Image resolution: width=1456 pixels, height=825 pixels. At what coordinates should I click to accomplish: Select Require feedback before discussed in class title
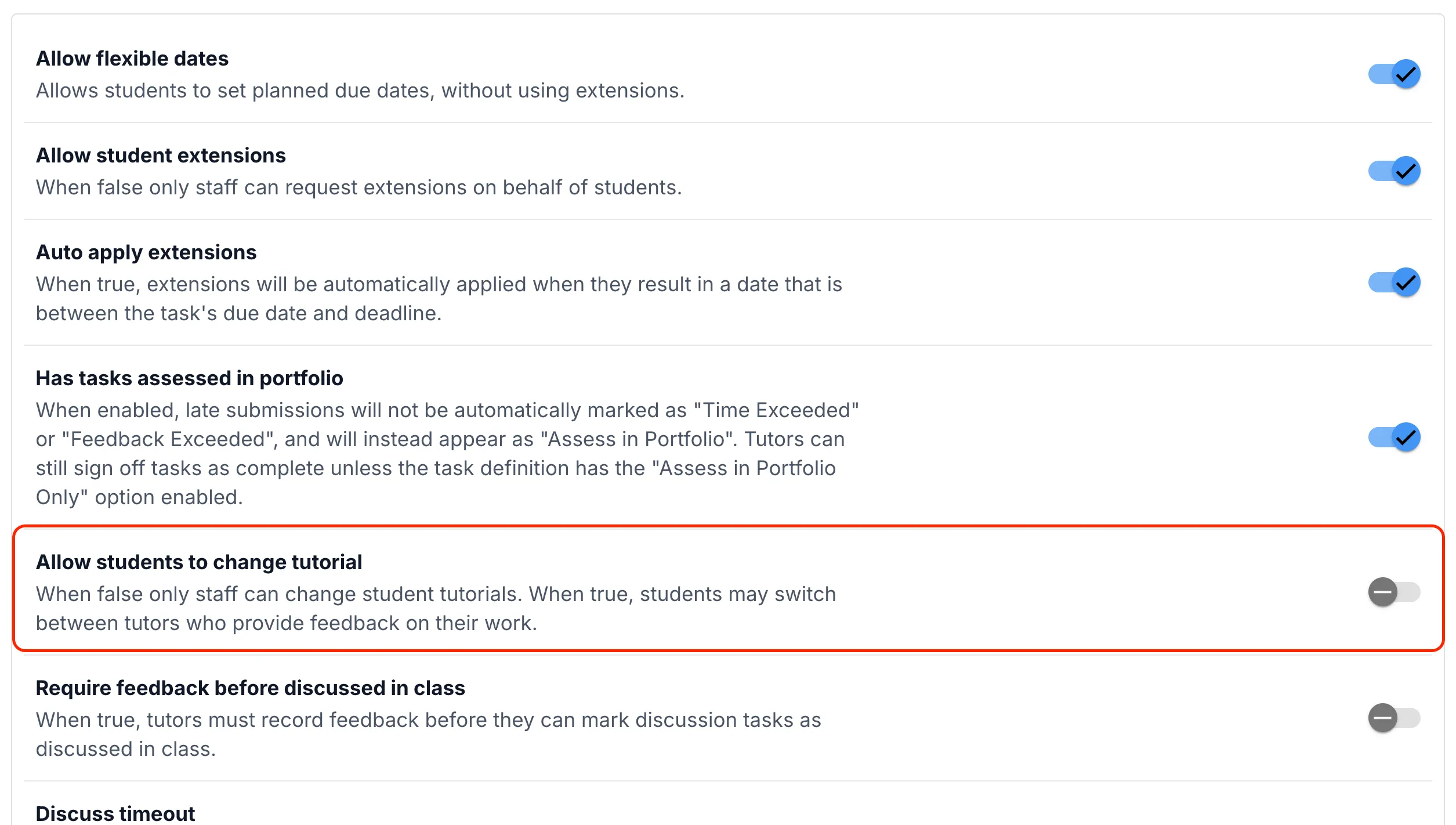point(251,688)
